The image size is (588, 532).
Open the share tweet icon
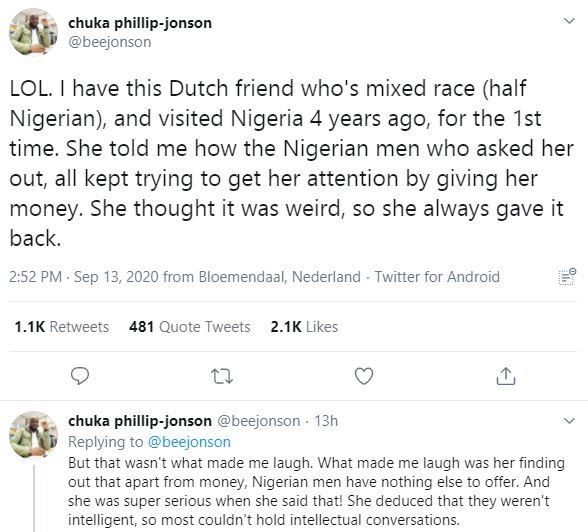(x=506, y=376)
